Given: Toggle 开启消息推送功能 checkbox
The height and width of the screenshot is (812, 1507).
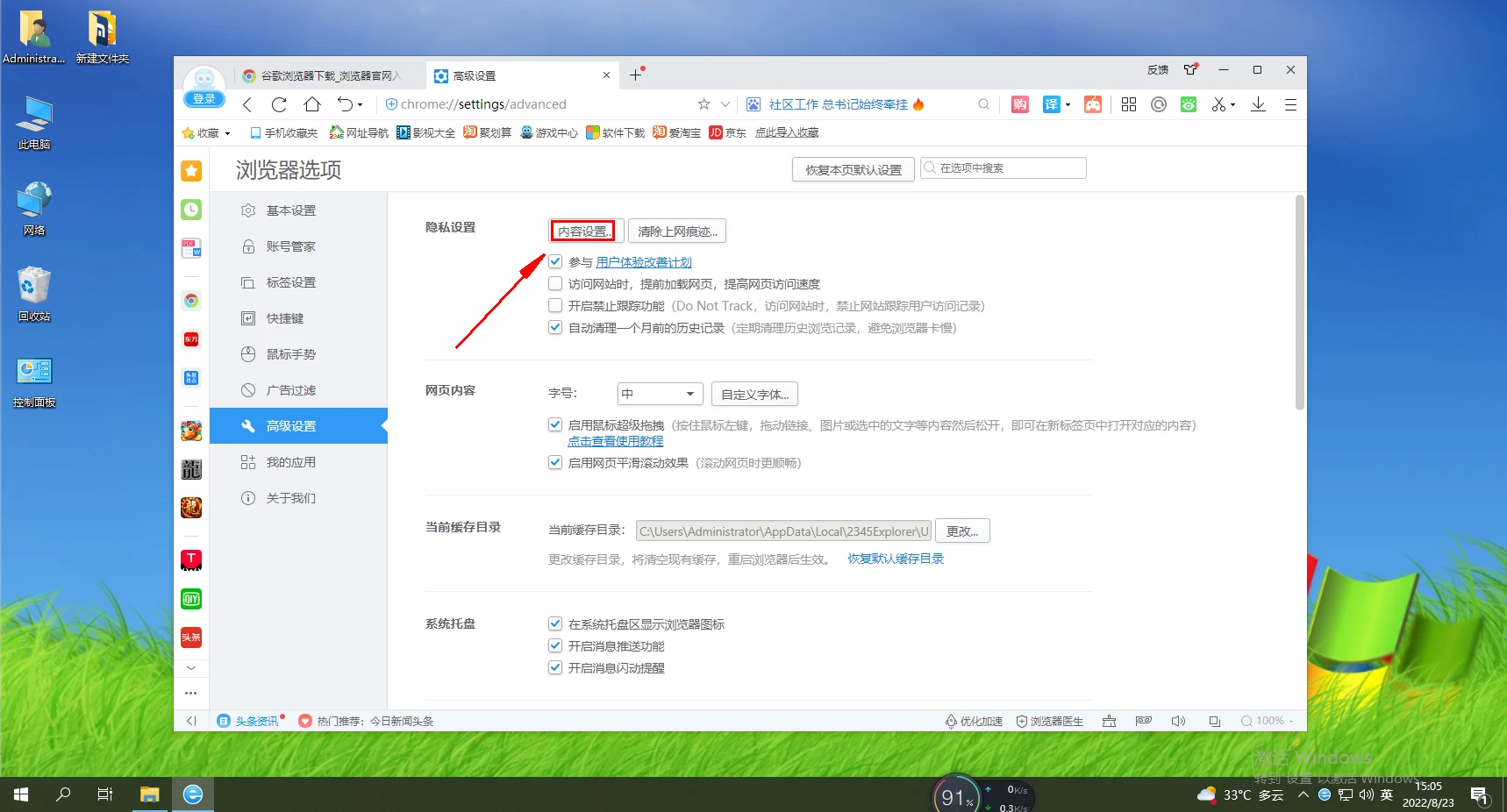Looking at the screenshot, I should coord(555,645).
